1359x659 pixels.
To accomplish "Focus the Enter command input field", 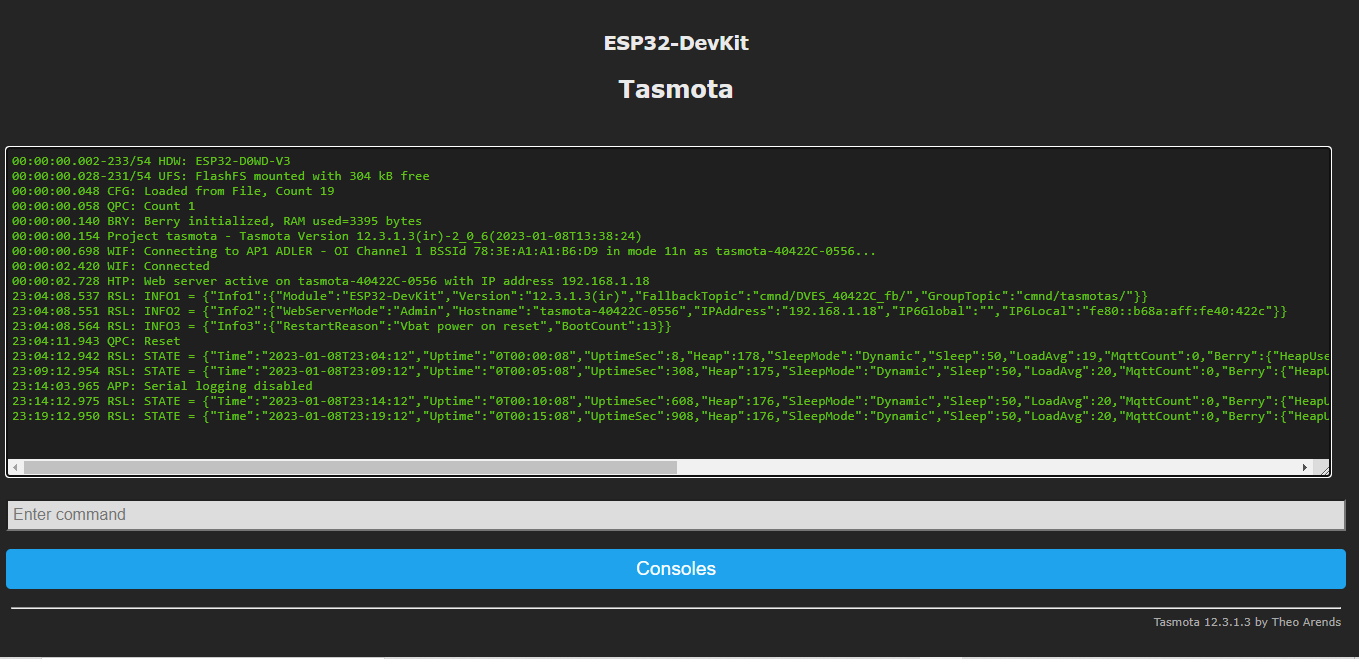I will point(676,515).
